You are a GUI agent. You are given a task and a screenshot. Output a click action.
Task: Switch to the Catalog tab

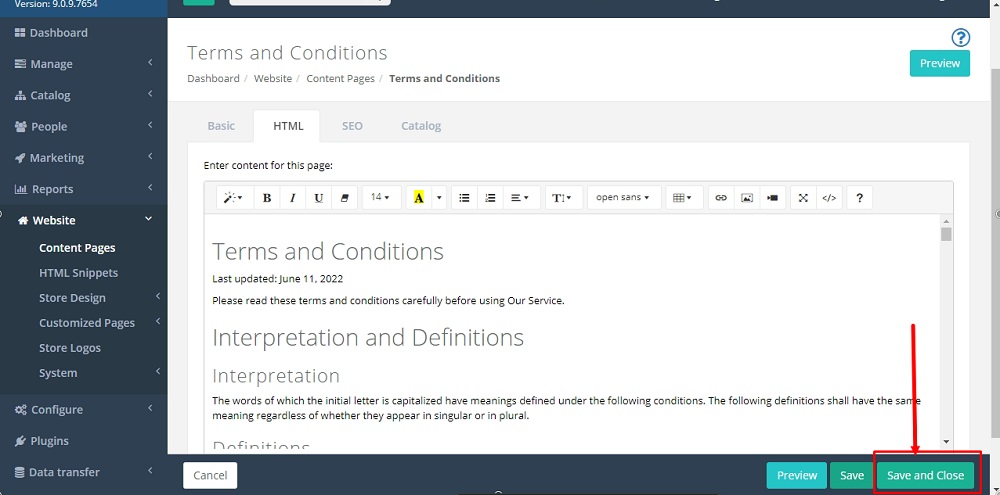tap(421, 126)
